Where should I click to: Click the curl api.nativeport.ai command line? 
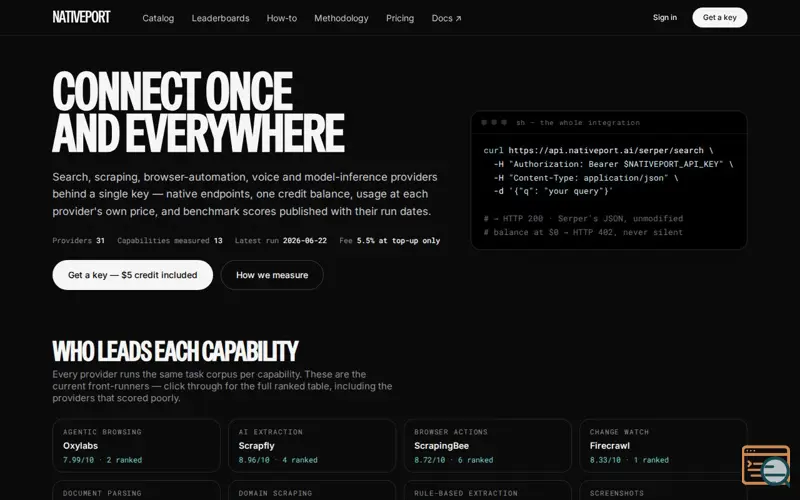click(x=598, y=151)
